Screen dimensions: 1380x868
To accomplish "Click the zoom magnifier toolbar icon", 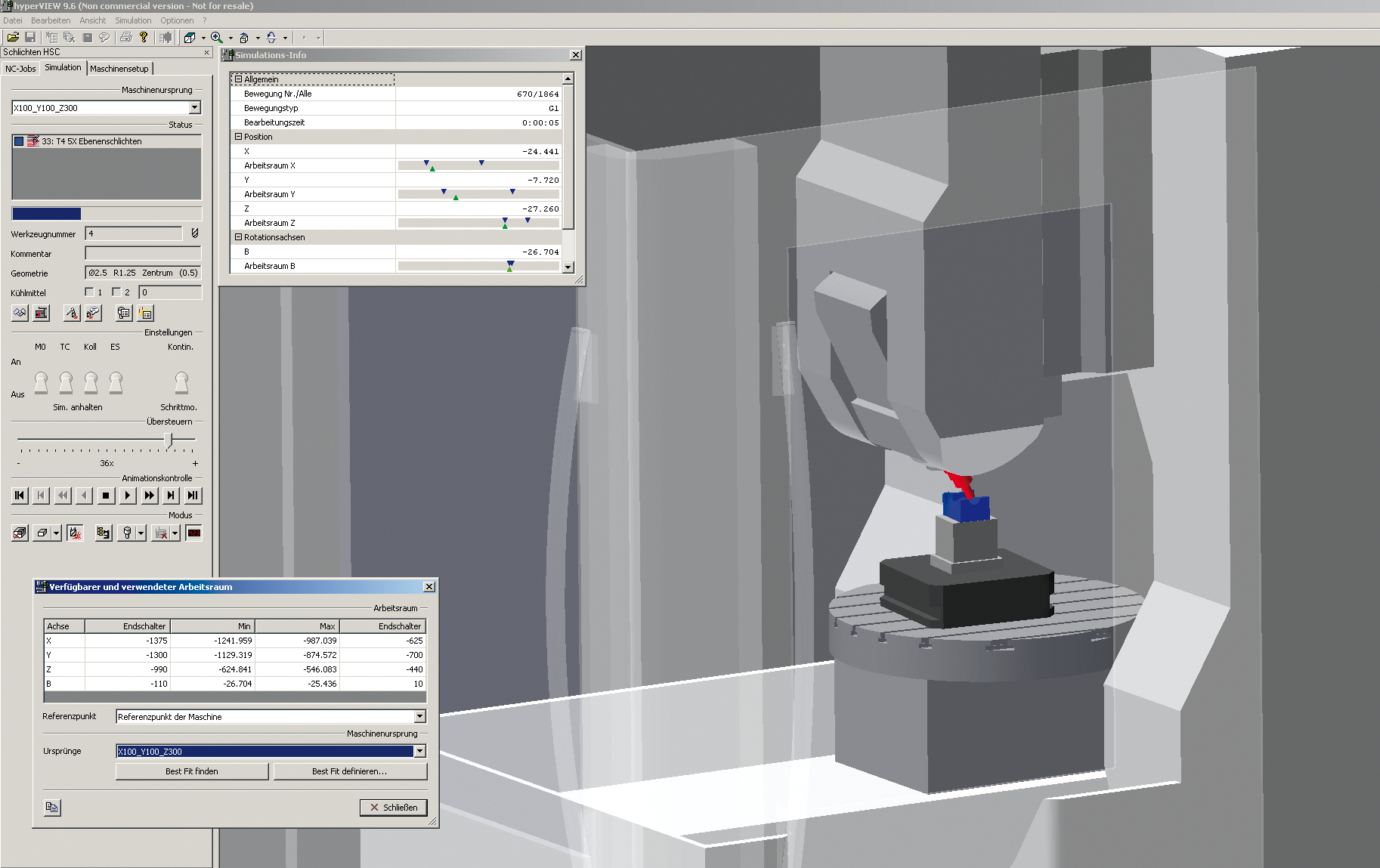I will [217, 37].
